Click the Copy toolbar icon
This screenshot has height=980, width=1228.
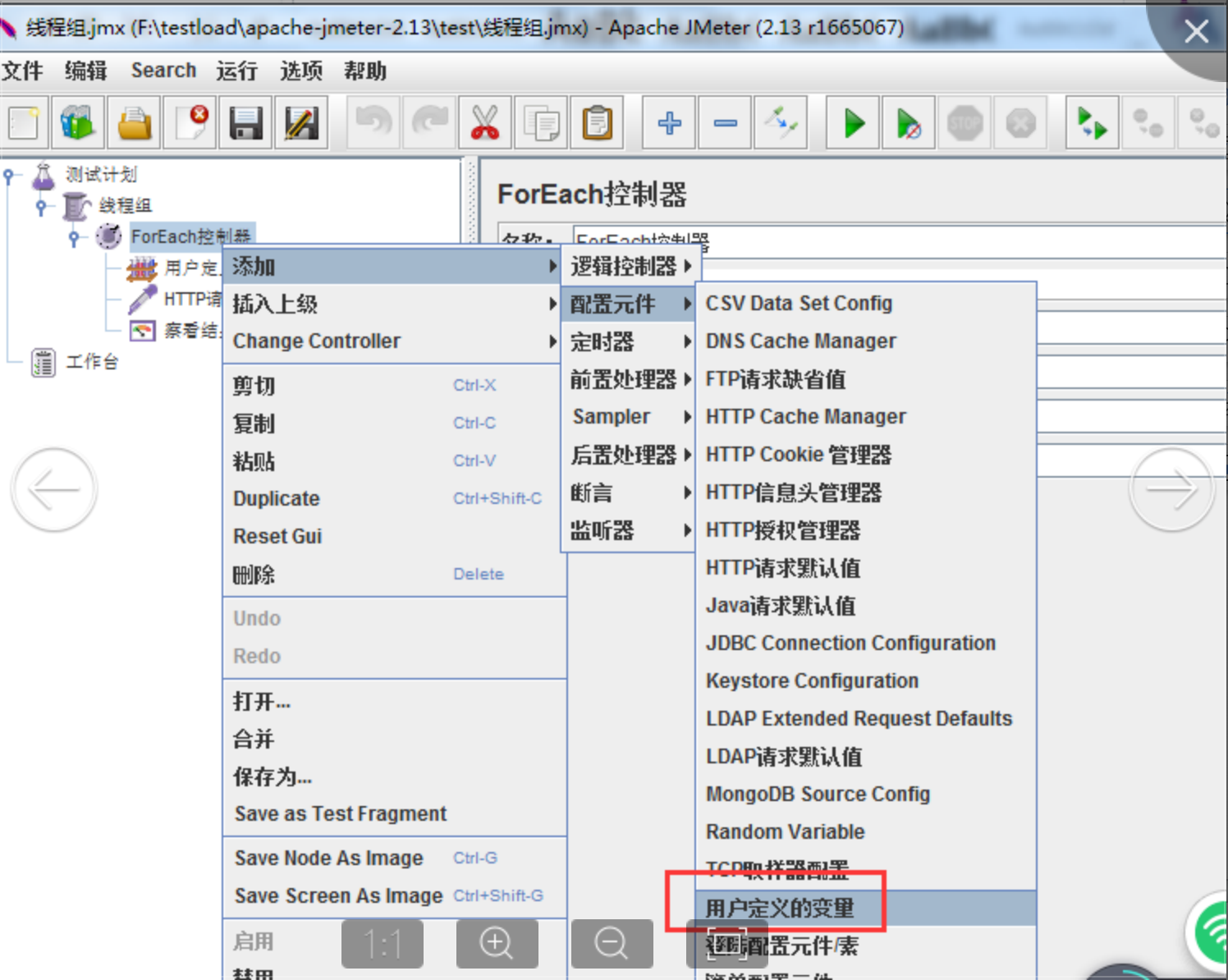[541, 123]
